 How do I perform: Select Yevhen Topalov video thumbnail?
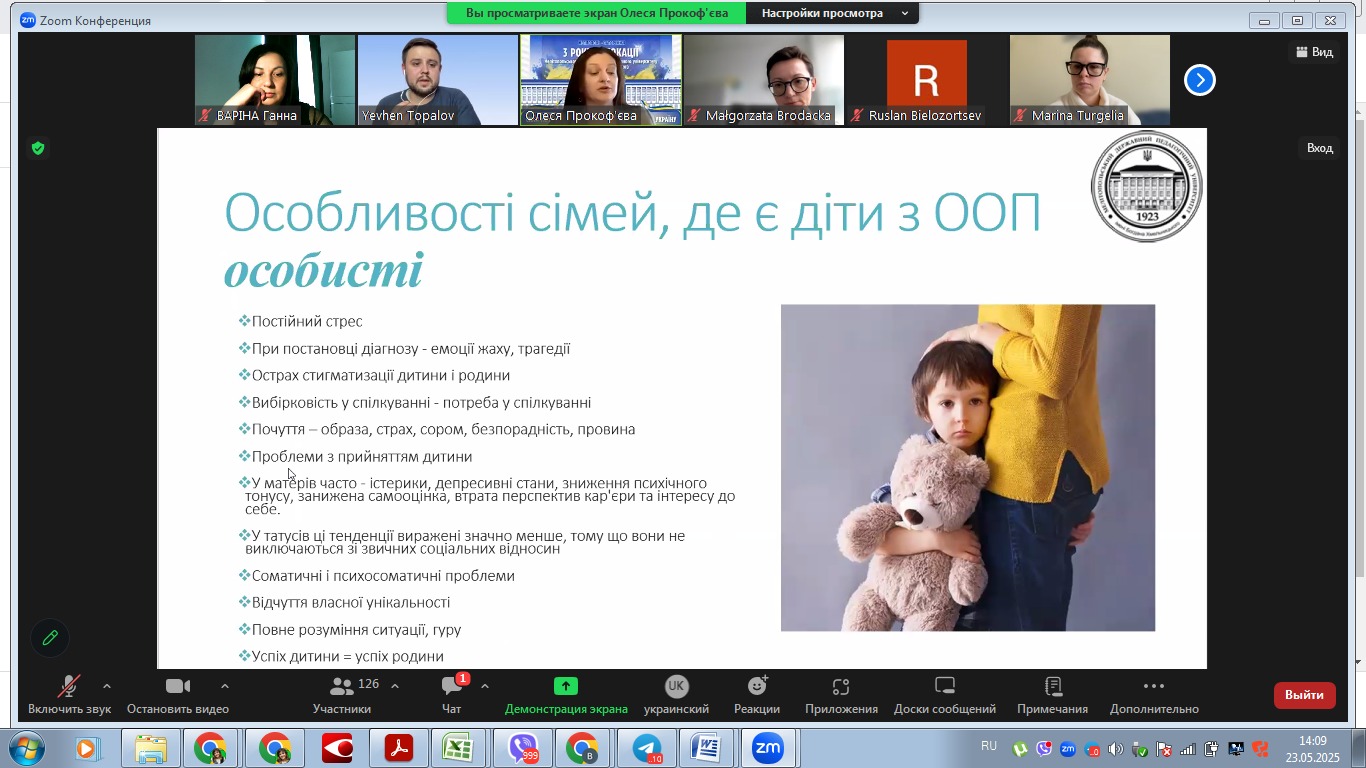coord(437,80)
